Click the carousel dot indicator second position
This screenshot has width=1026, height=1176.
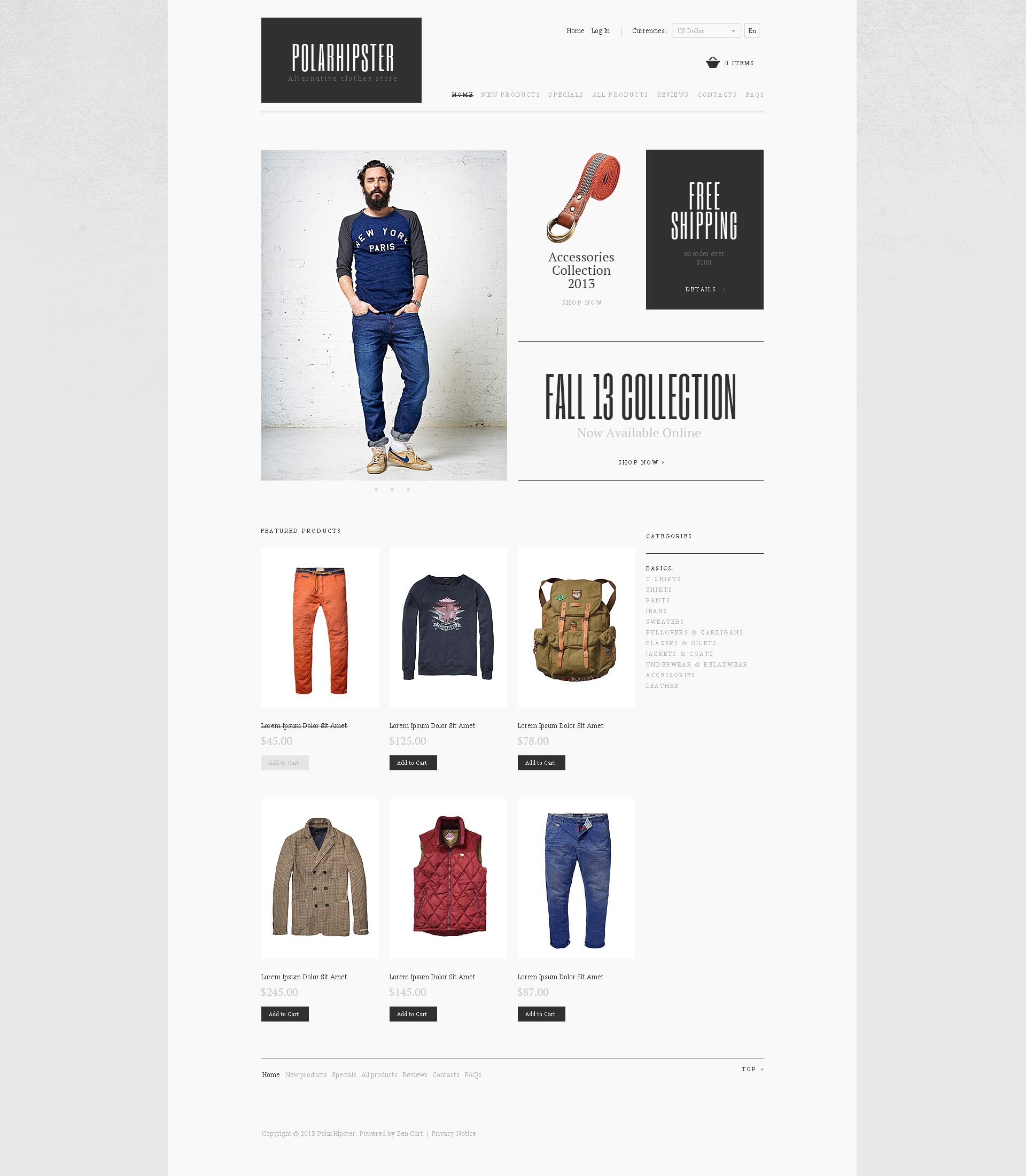[x=392, y=489]
